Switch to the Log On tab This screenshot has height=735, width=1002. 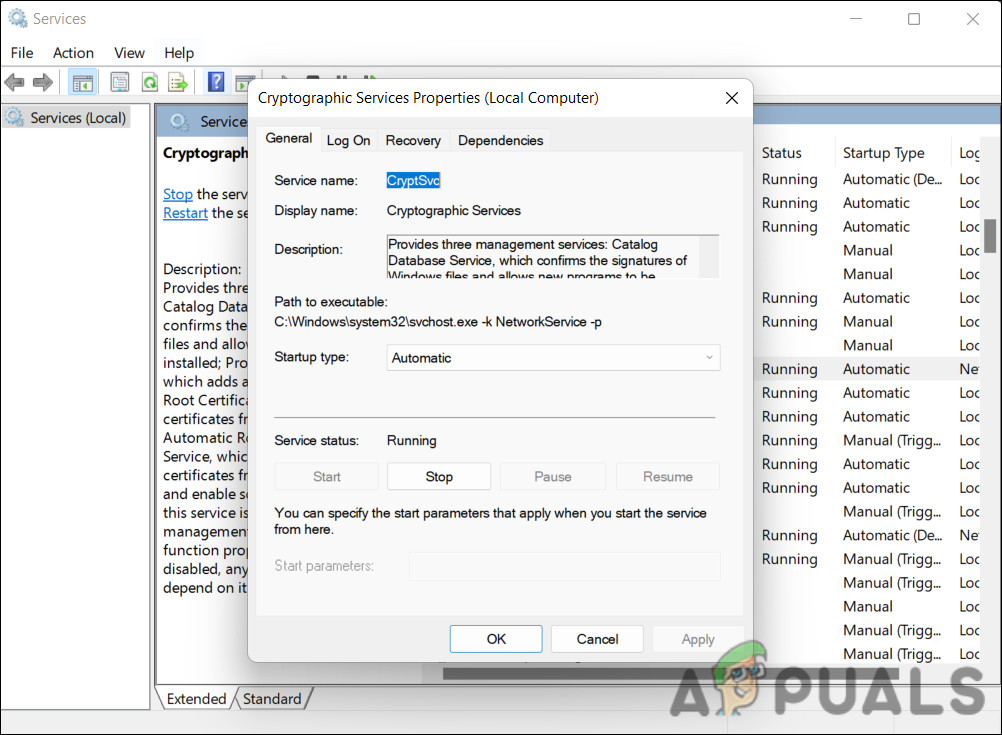348,141
